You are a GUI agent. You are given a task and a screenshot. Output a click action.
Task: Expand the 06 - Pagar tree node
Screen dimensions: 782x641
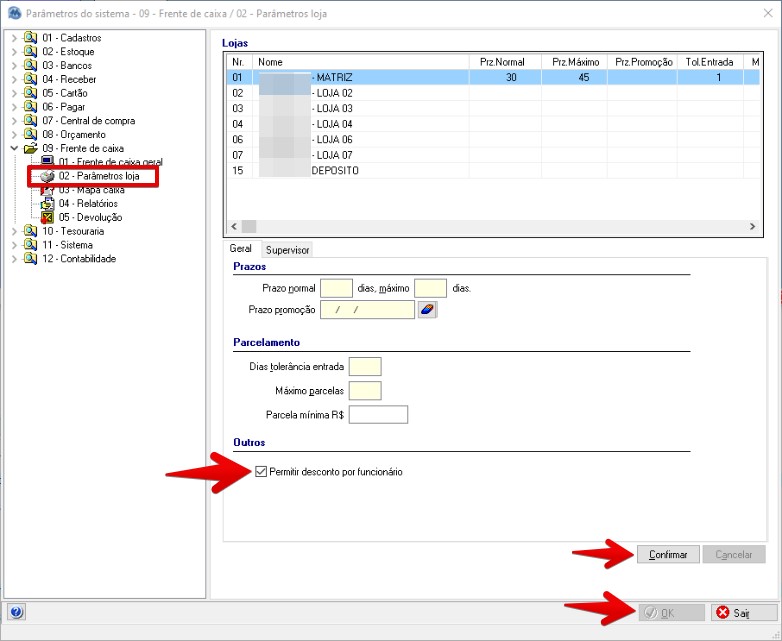(x=14, y=107)
